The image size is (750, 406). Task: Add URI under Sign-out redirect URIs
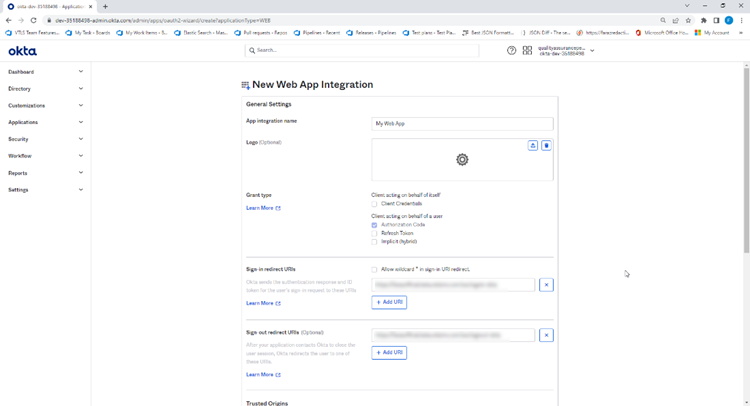[389, 352]
